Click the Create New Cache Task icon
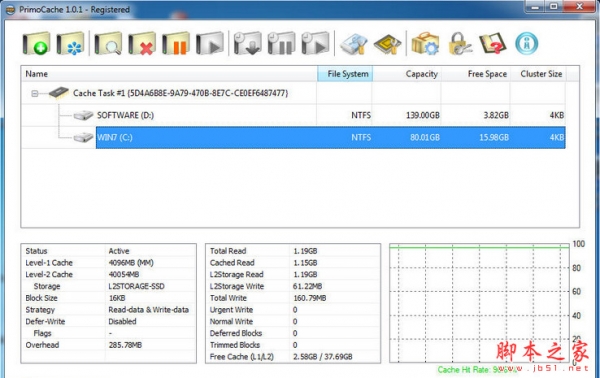Viewport: 600px width, 378px height. tap(36, 43)
